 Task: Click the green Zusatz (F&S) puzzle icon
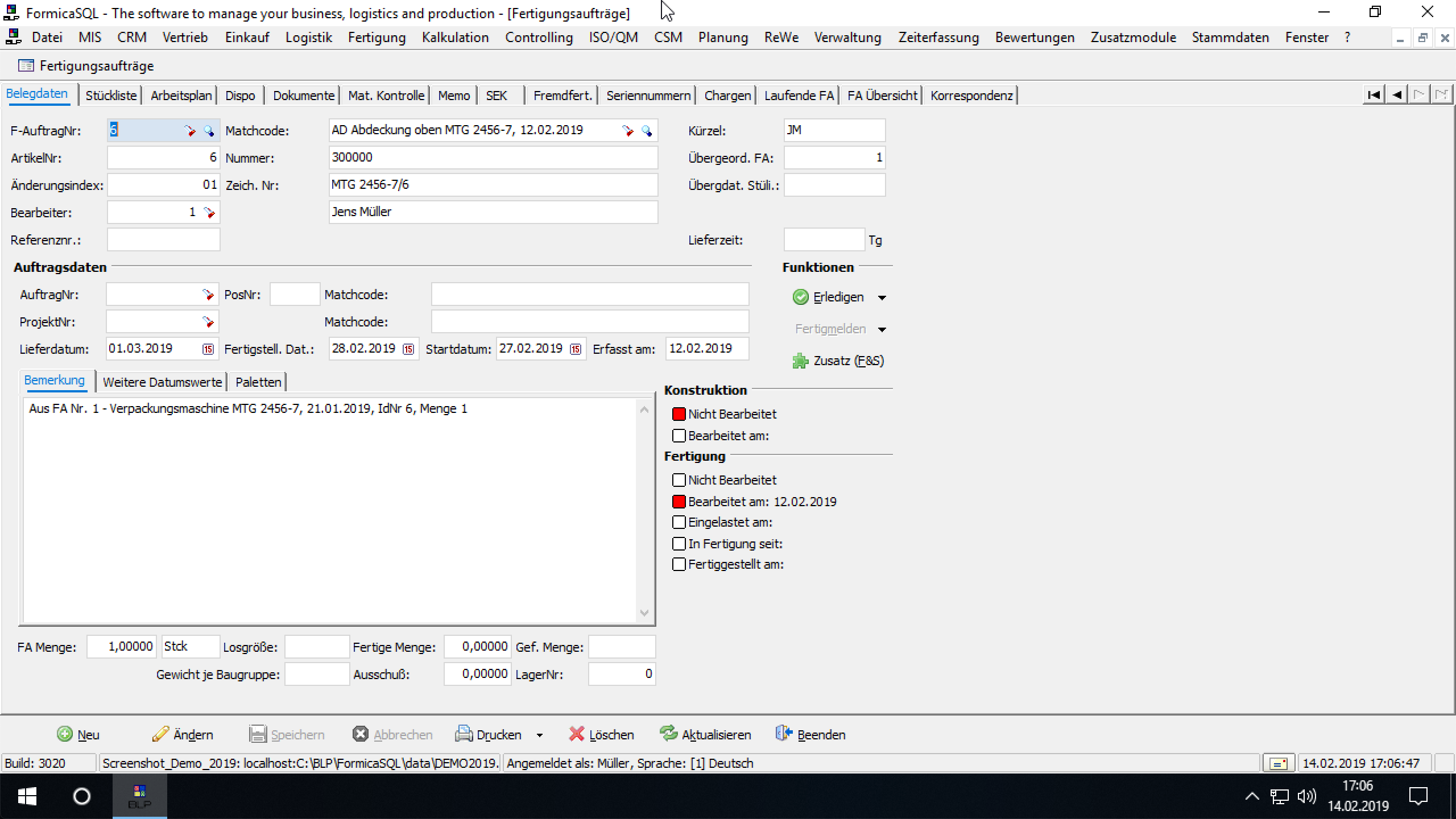(800, 361)
